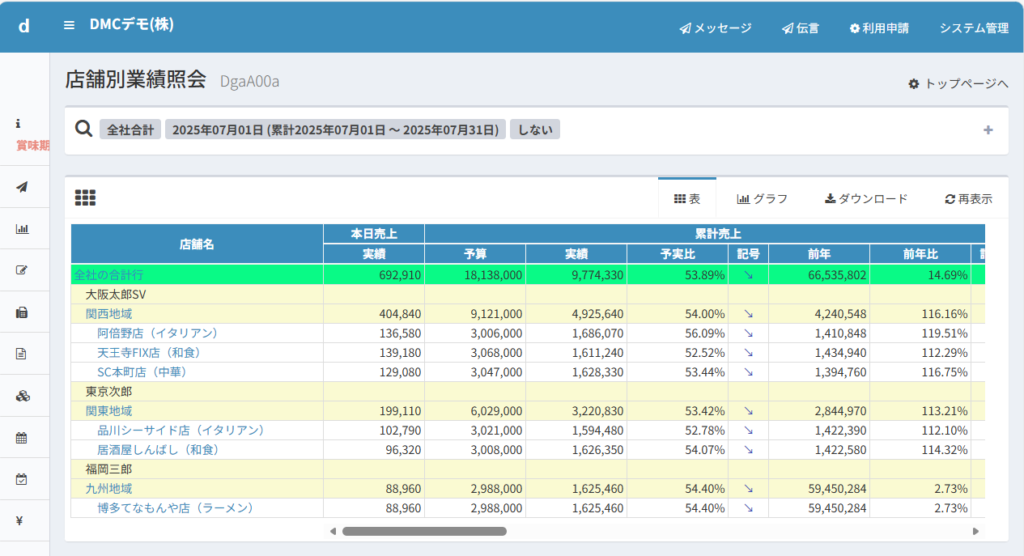Go to トップページへ link
The image size is (1024, 556).
[x=958, y=84]
